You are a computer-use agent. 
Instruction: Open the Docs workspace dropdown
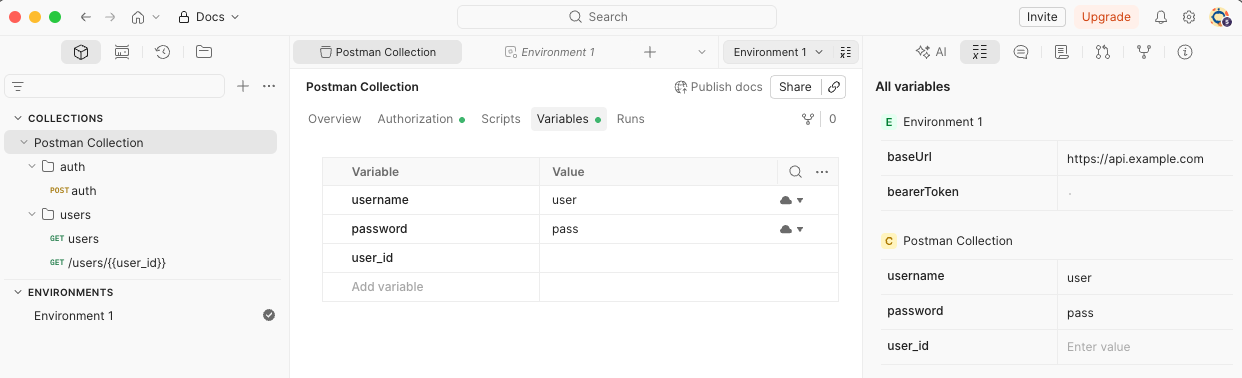point(209,17)
